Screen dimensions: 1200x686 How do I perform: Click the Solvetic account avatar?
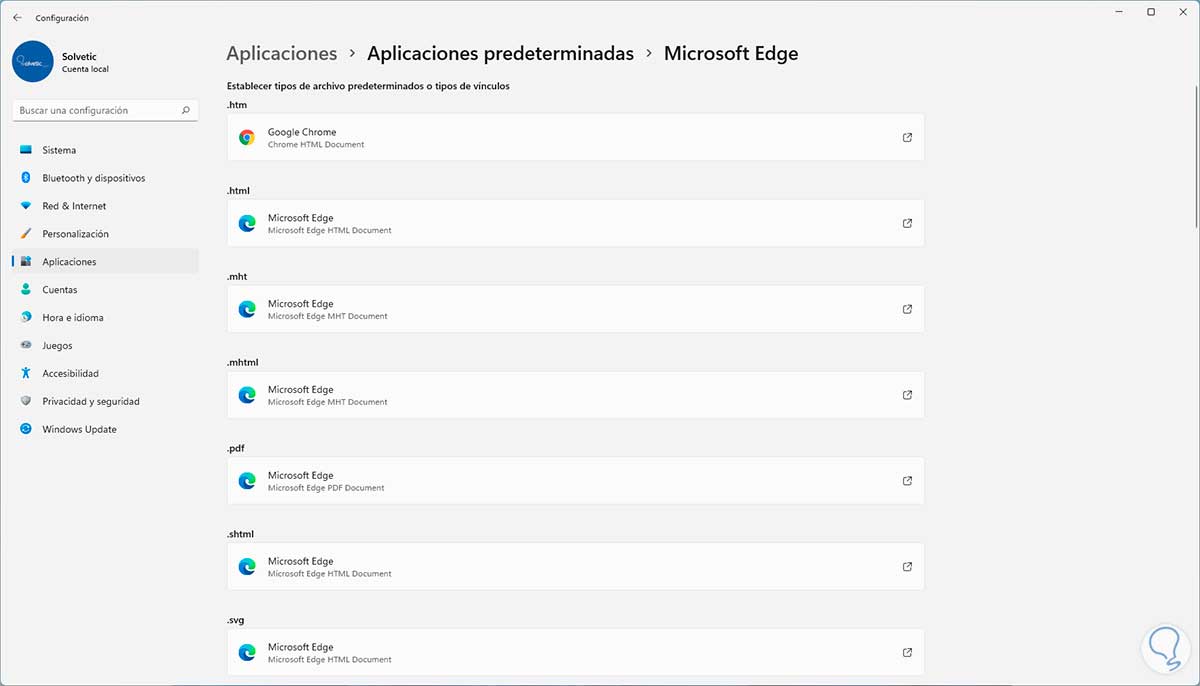coord(33,61)
